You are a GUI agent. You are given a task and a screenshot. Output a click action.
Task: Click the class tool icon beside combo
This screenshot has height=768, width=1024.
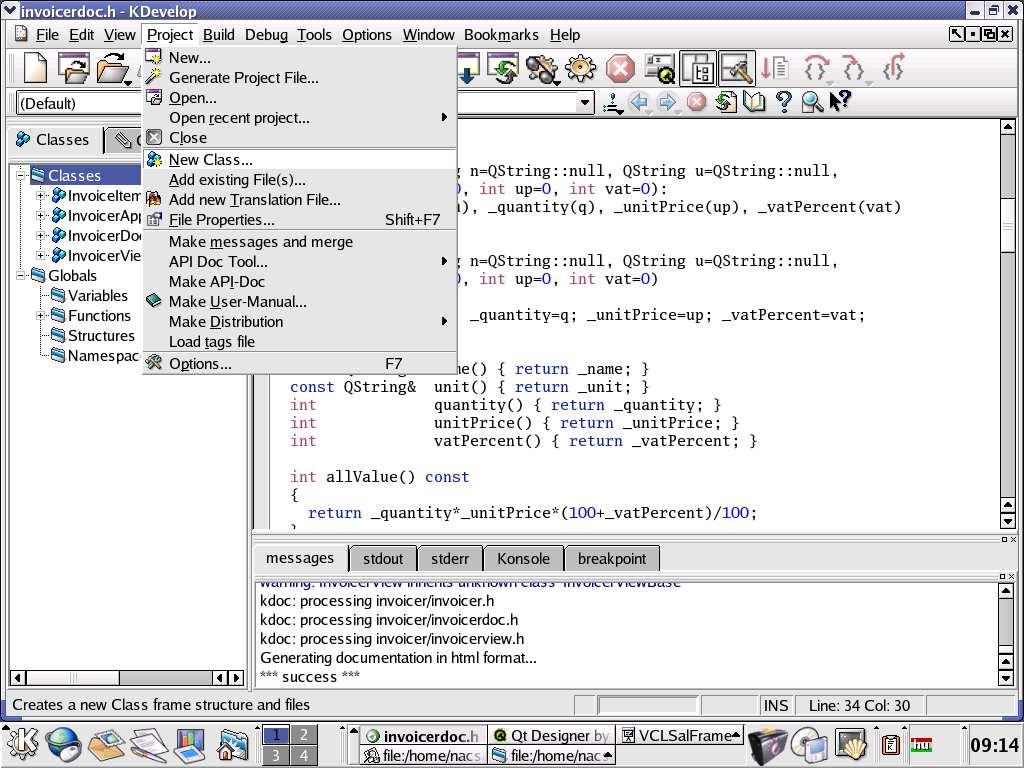pos(613,103)
